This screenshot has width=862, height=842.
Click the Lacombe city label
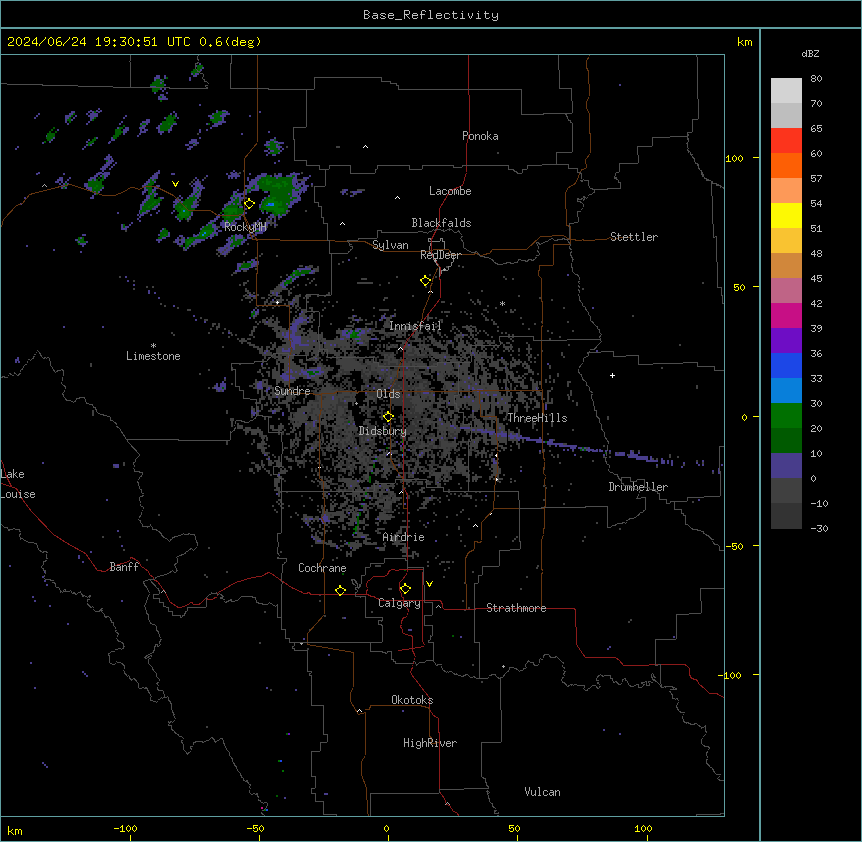tap(450, 191)
